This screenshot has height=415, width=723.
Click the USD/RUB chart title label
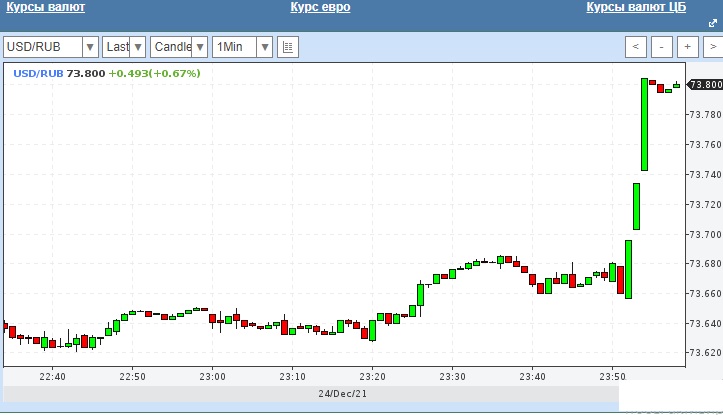(x=38, y=73)
